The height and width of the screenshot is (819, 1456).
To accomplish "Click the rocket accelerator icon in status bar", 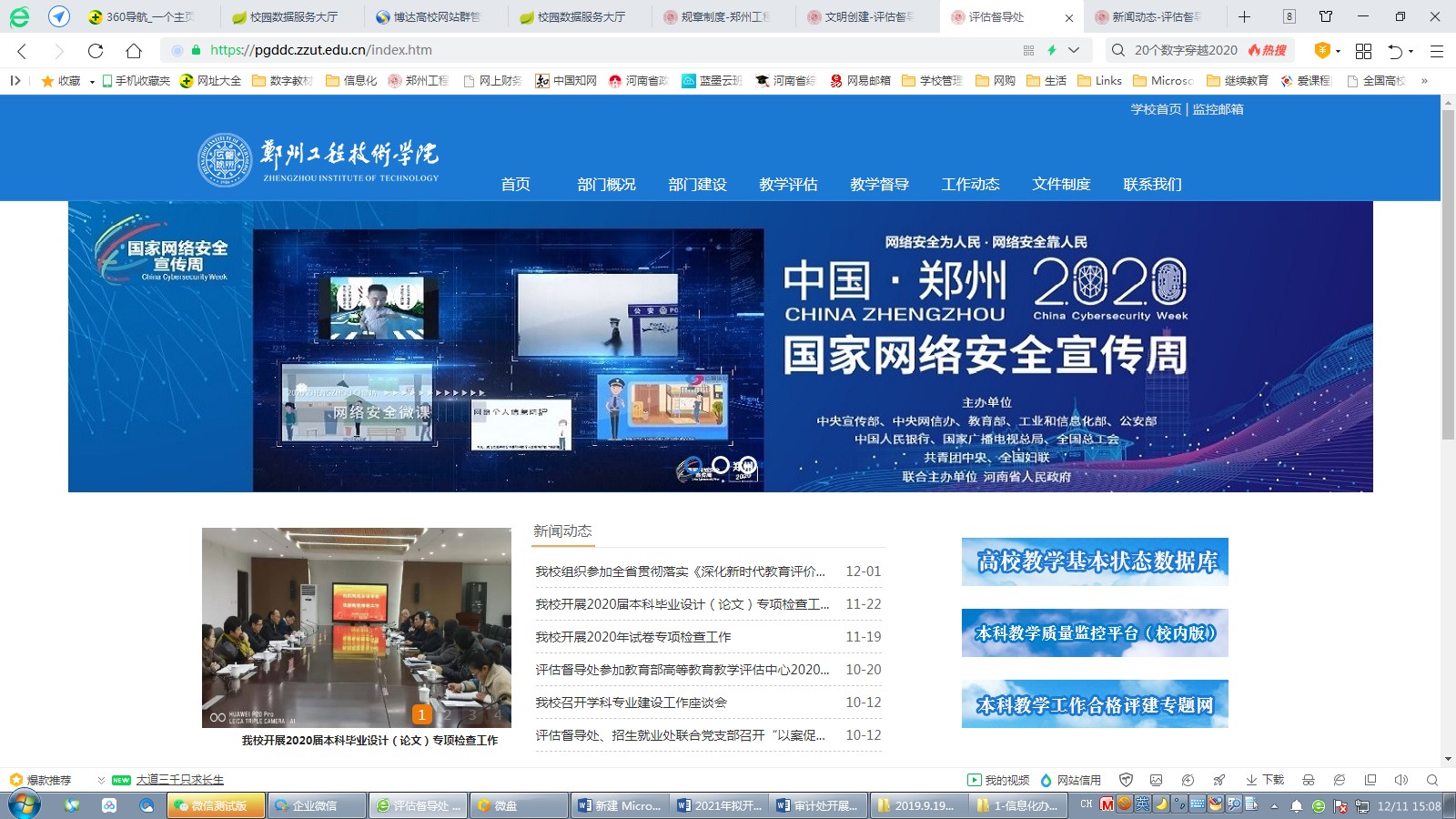I will pyautogui.click(x=1218, y=780).
